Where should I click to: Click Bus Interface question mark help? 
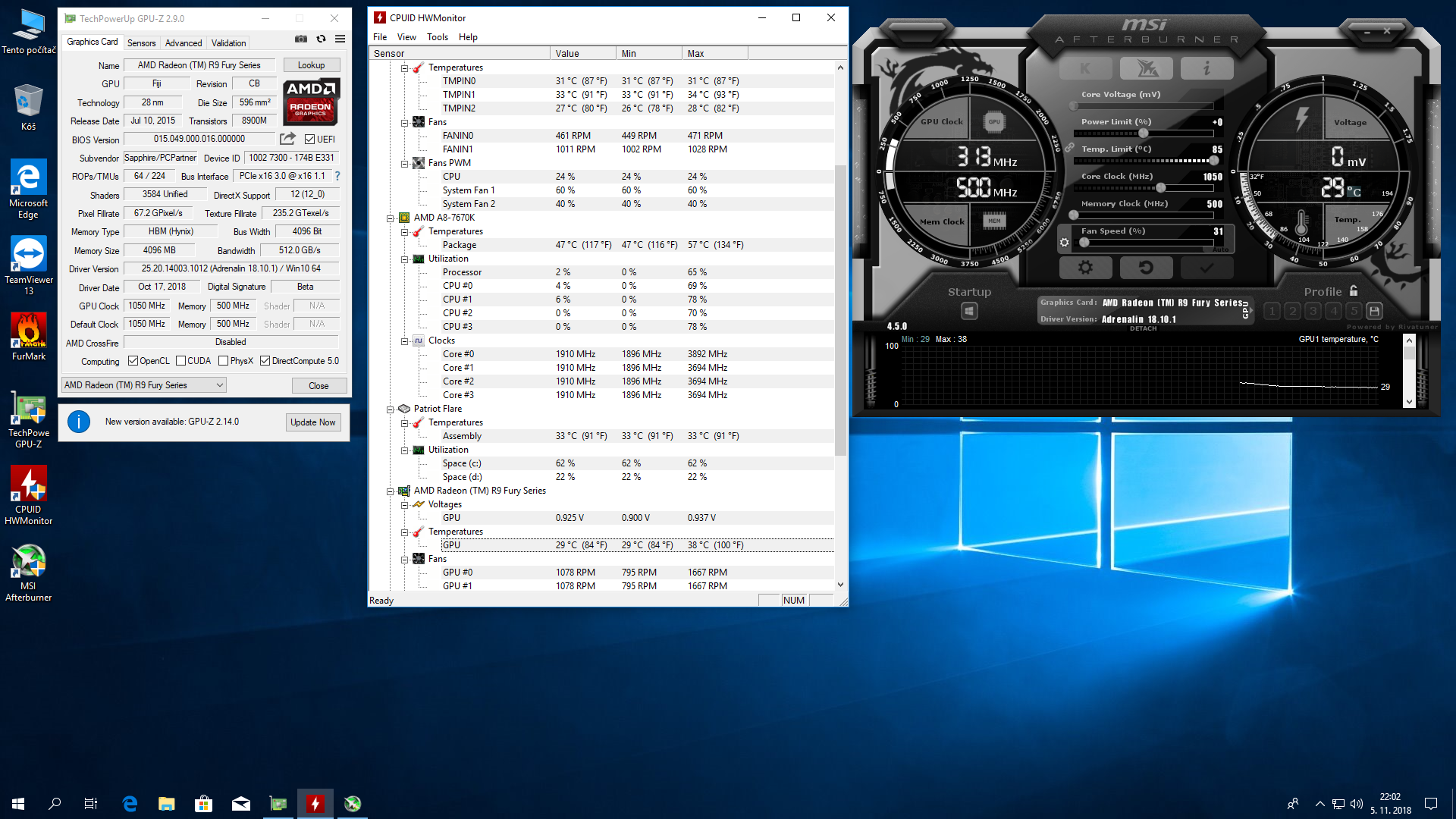[337, 176]
